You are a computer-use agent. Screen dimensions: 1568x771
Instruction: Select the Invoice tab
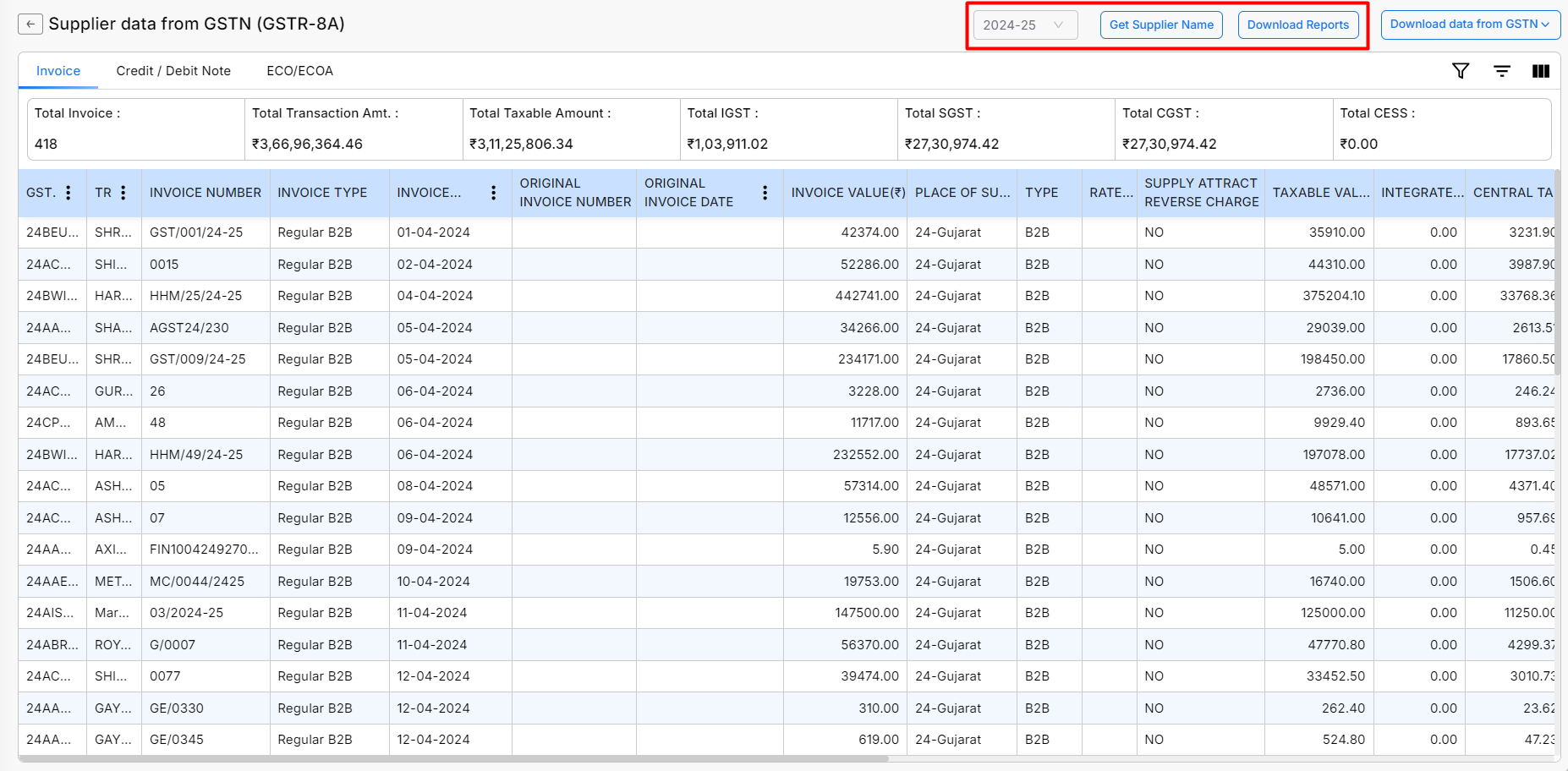[58, 71]
